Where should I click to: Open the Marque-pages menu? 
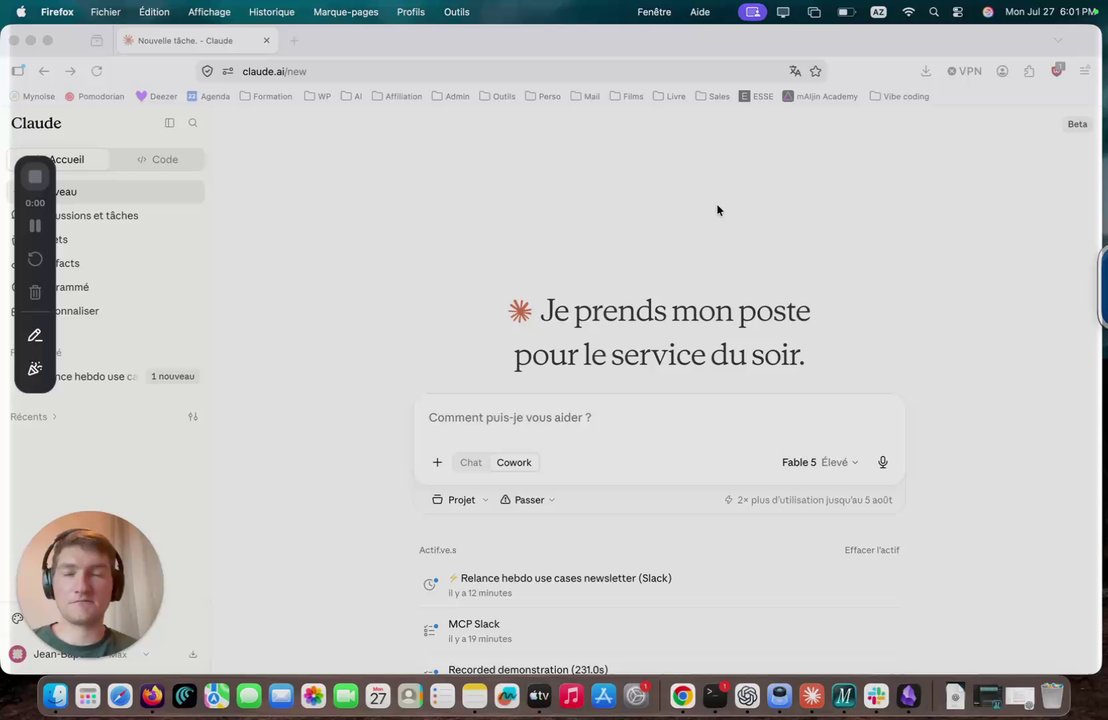coord(346,12)
